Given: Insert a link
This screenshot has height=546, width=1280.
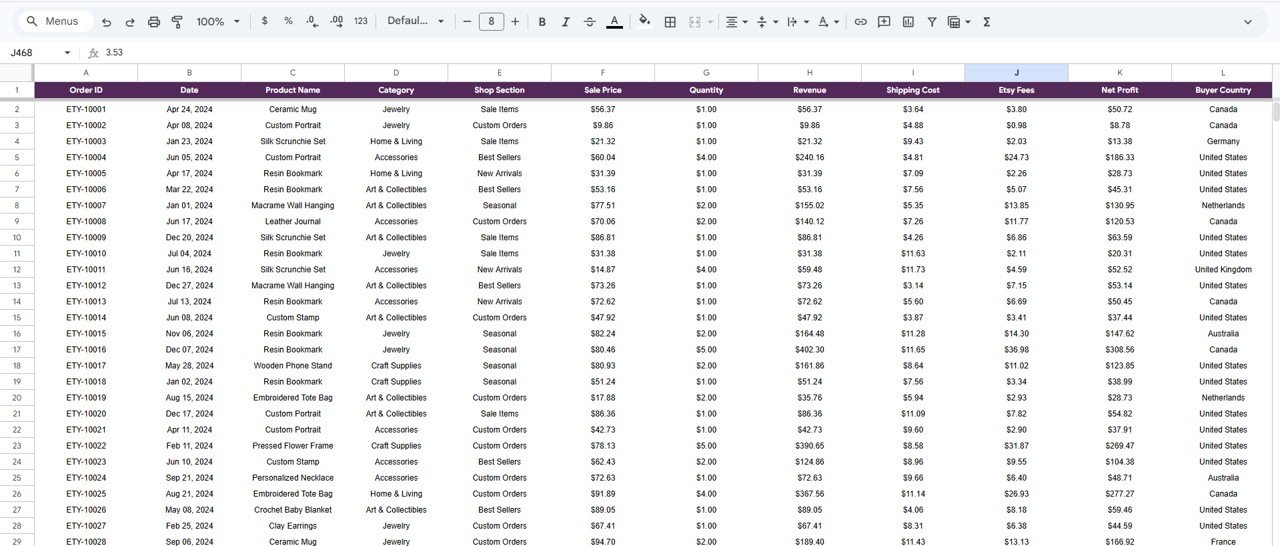Looking at the screenshot, I should (860, 21).
